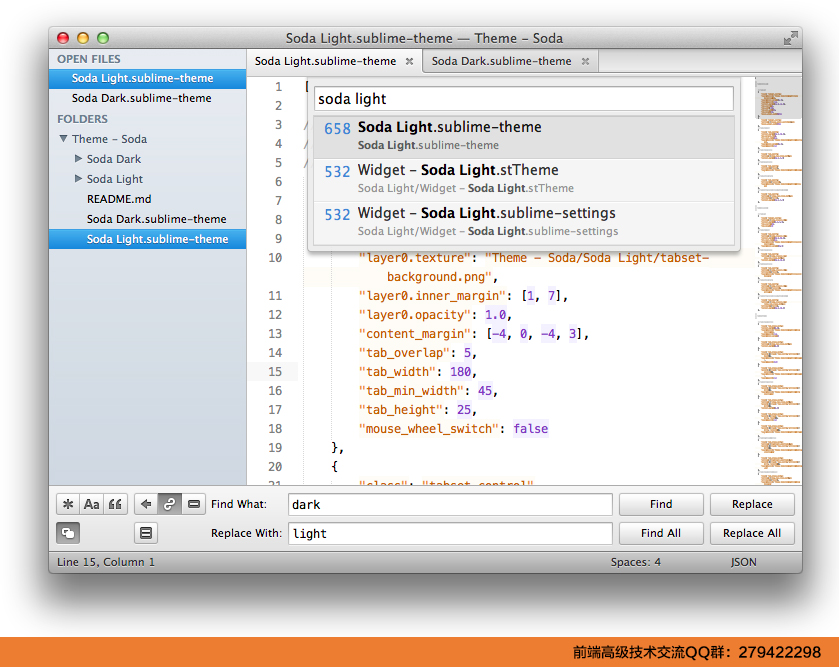Click inside the Replace With field
Viewport: 839px width, 667px height.
450,533
